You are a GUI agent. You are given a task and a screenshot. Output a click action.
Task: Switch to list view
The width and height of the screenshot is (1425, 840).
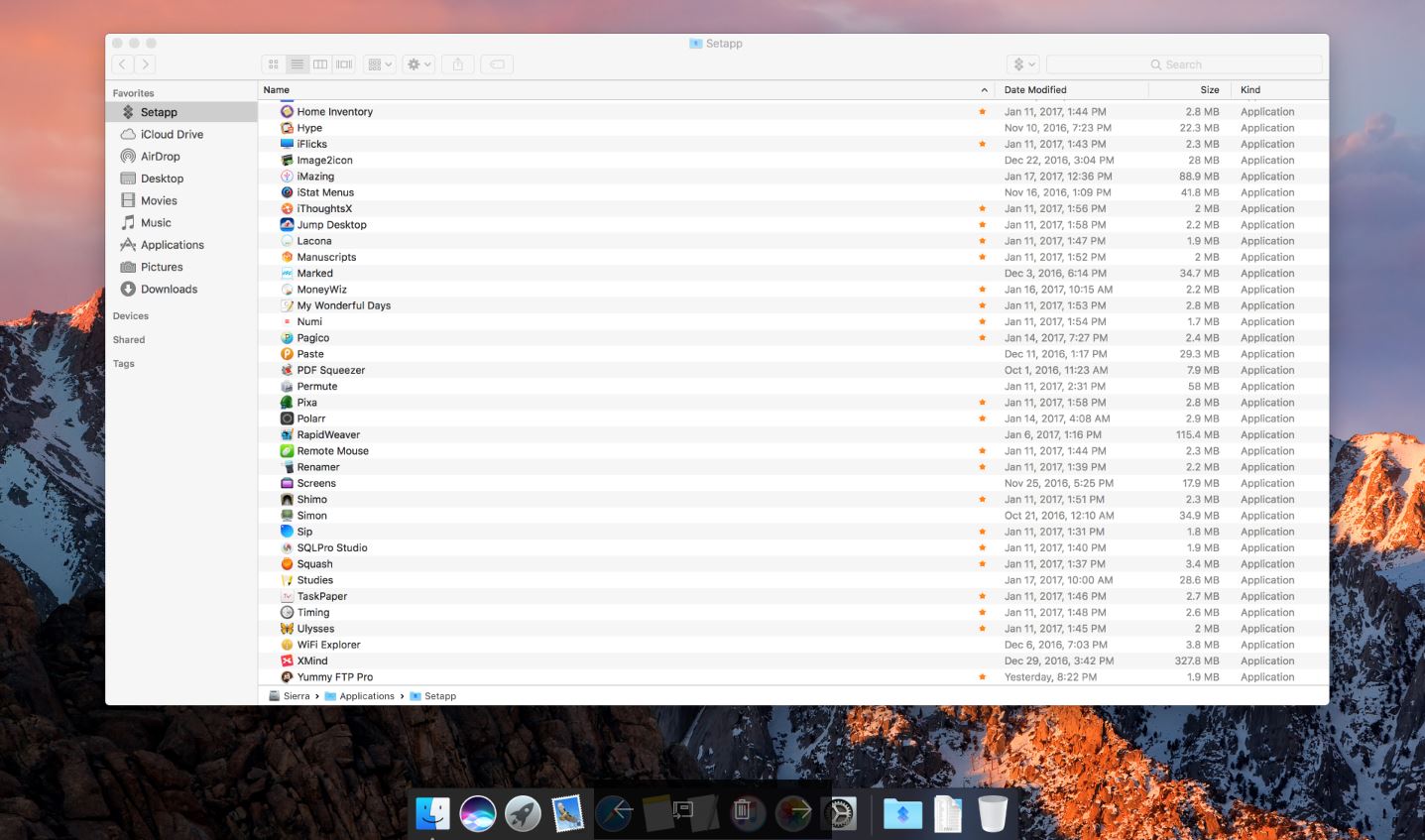297,64
